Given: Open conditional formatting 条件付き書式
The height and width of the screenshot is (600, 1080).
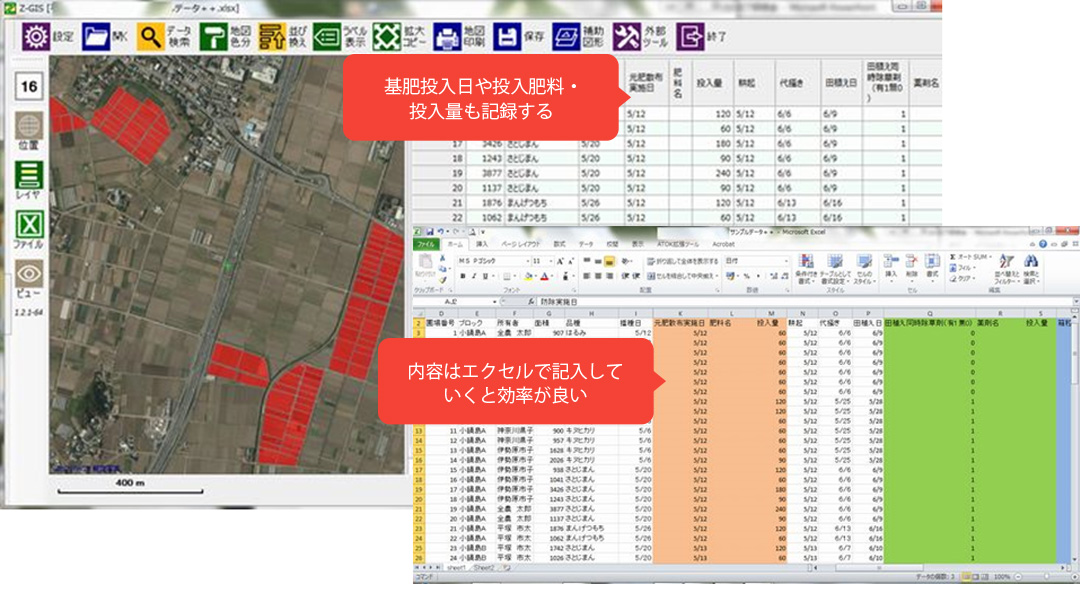Looking at the screenshot, I should click(805, 269).
